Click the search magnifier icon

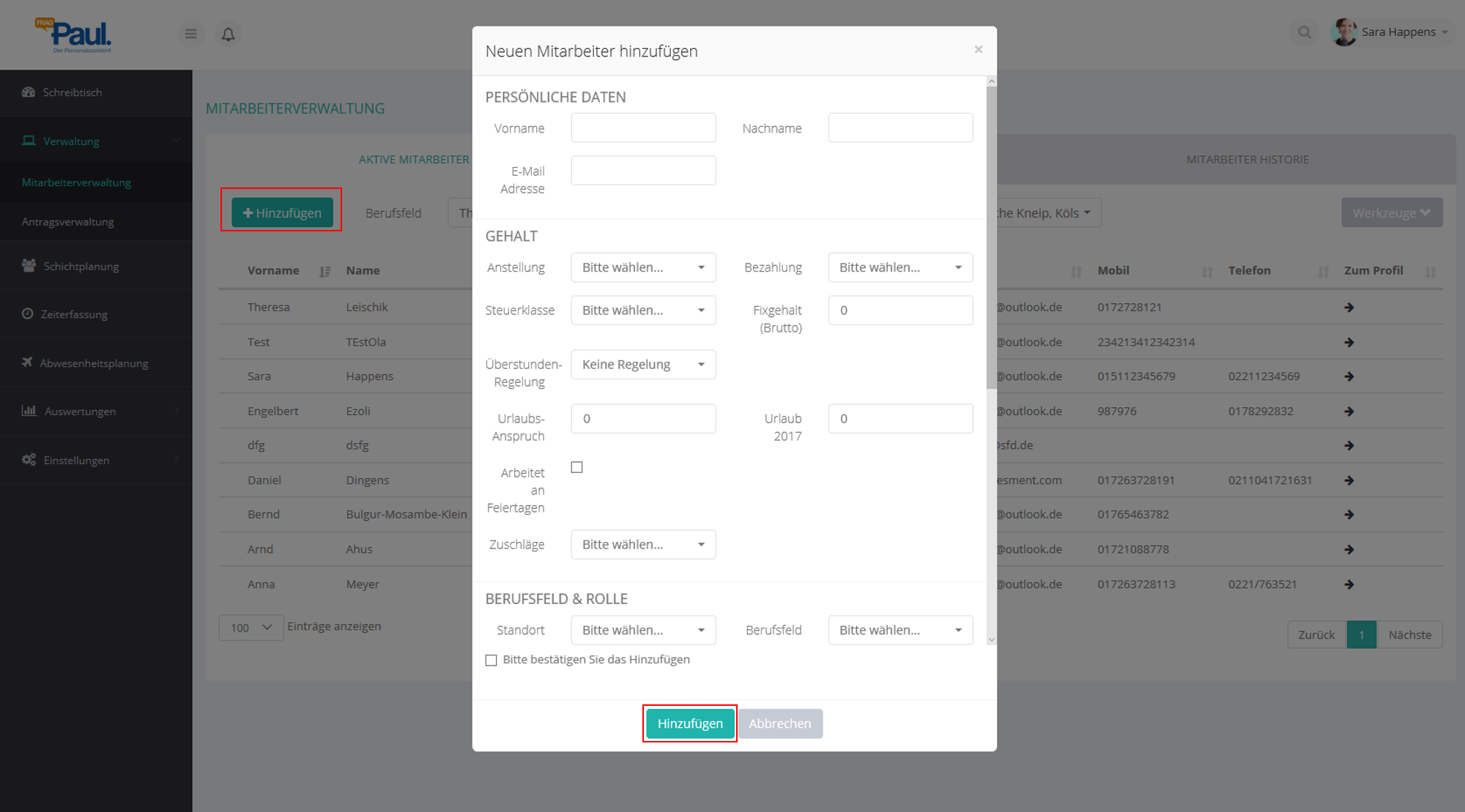point(1304,32)
